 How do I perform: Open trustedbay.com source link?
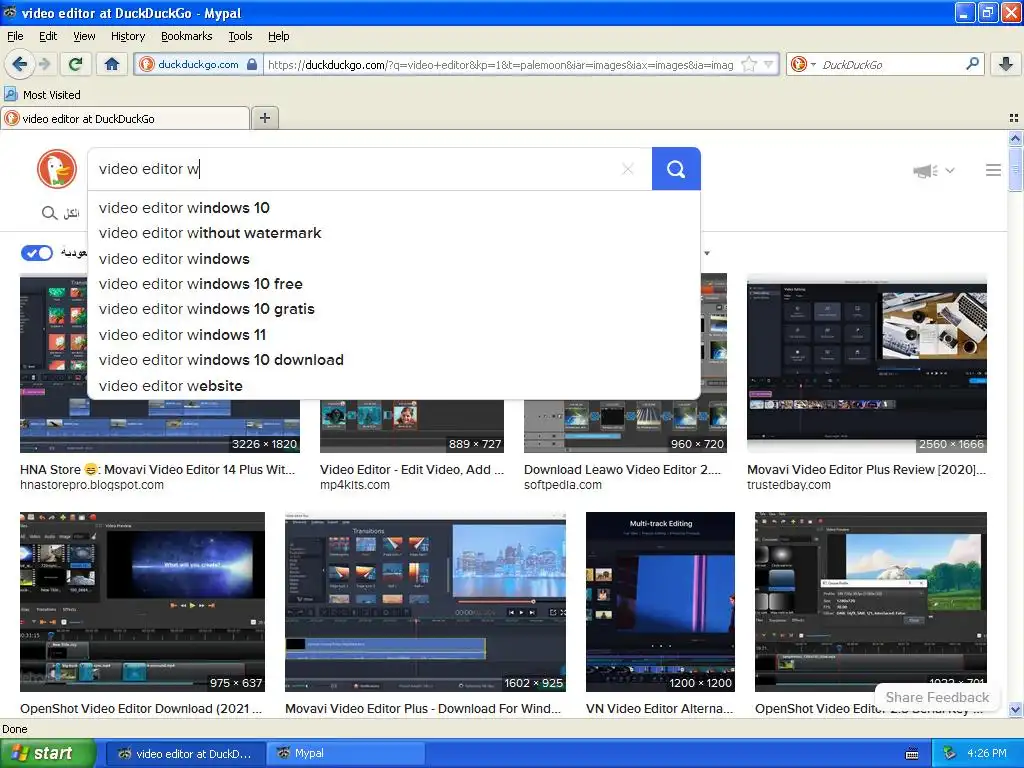789,485
